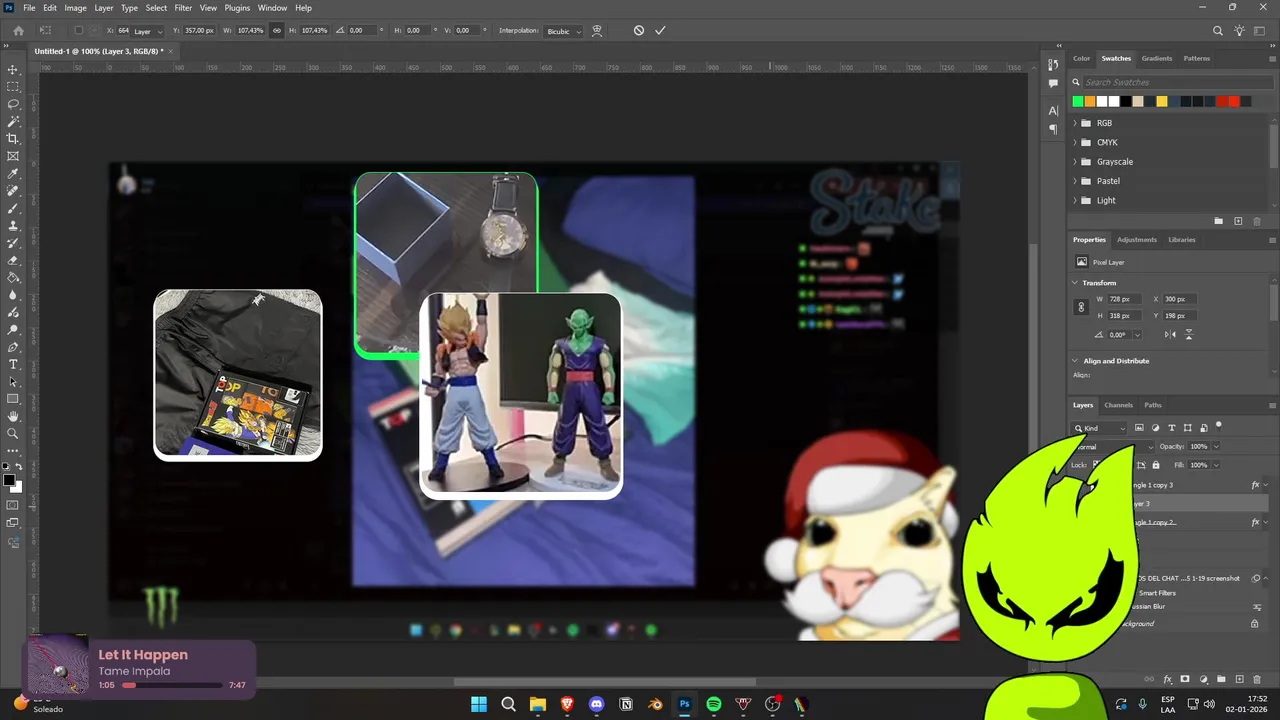
Task: Swap foreground and background colors
Action: point(19,467)
